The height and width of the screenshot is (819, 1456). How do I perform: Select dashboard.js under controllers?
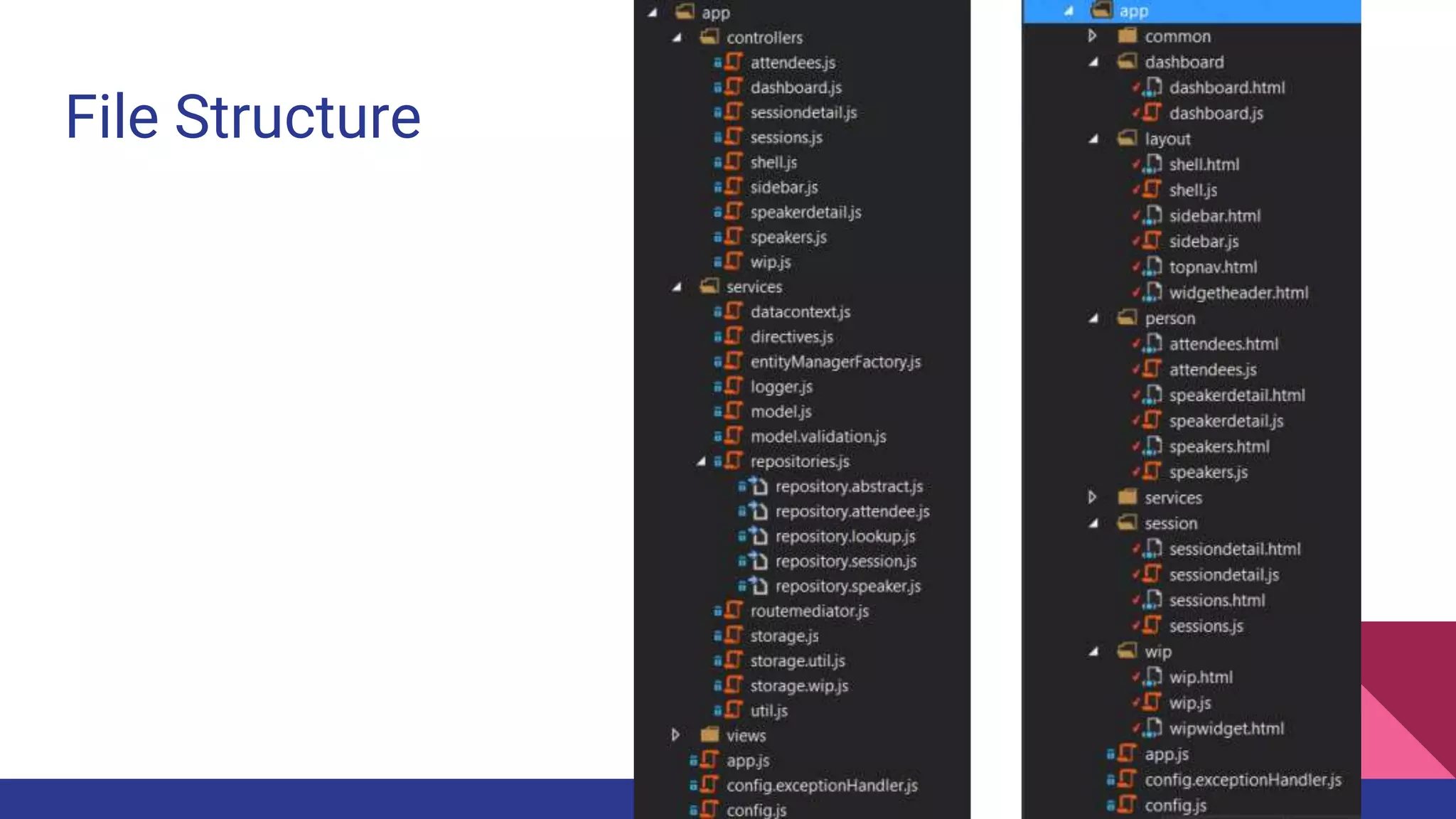click(x=796, y=87)
